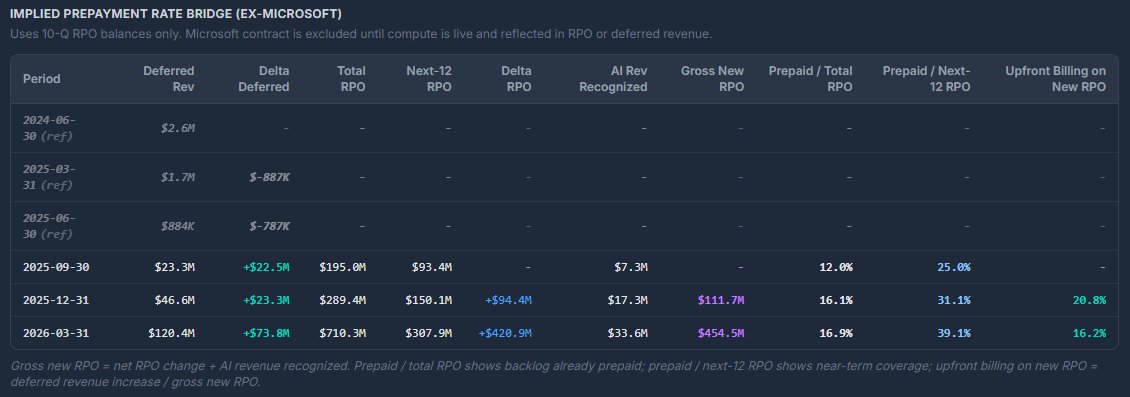The image size is (1130, 397).
Task: Select the 2025-06-30 (ref) period cell
Action: pyautogui.click(x=49, y=226)
